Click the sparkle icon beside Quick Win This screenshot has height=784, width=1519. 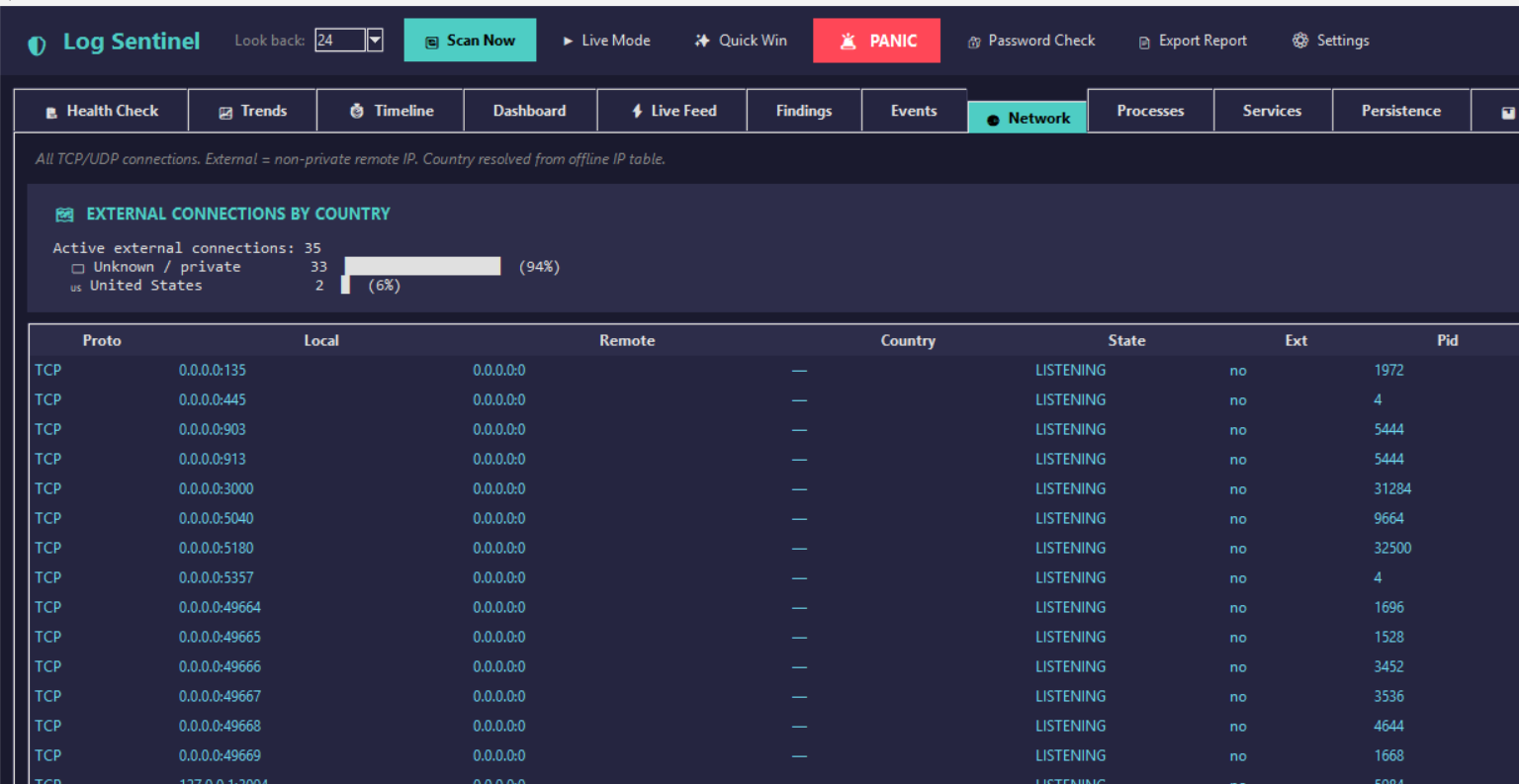click(702, 41)
